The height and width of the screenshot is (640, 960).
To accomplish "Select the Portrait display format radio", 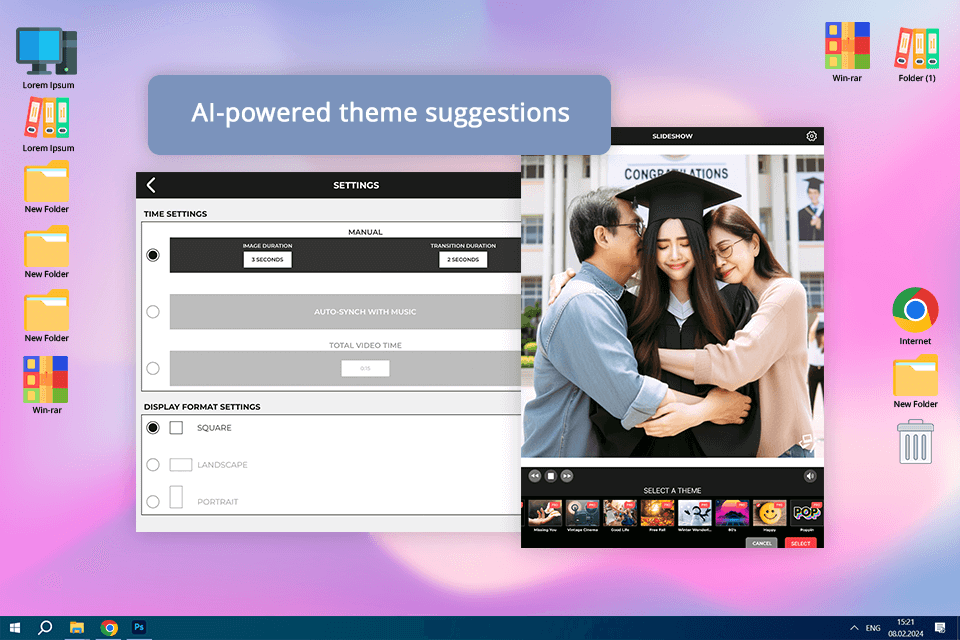I will tap(153, 502).
